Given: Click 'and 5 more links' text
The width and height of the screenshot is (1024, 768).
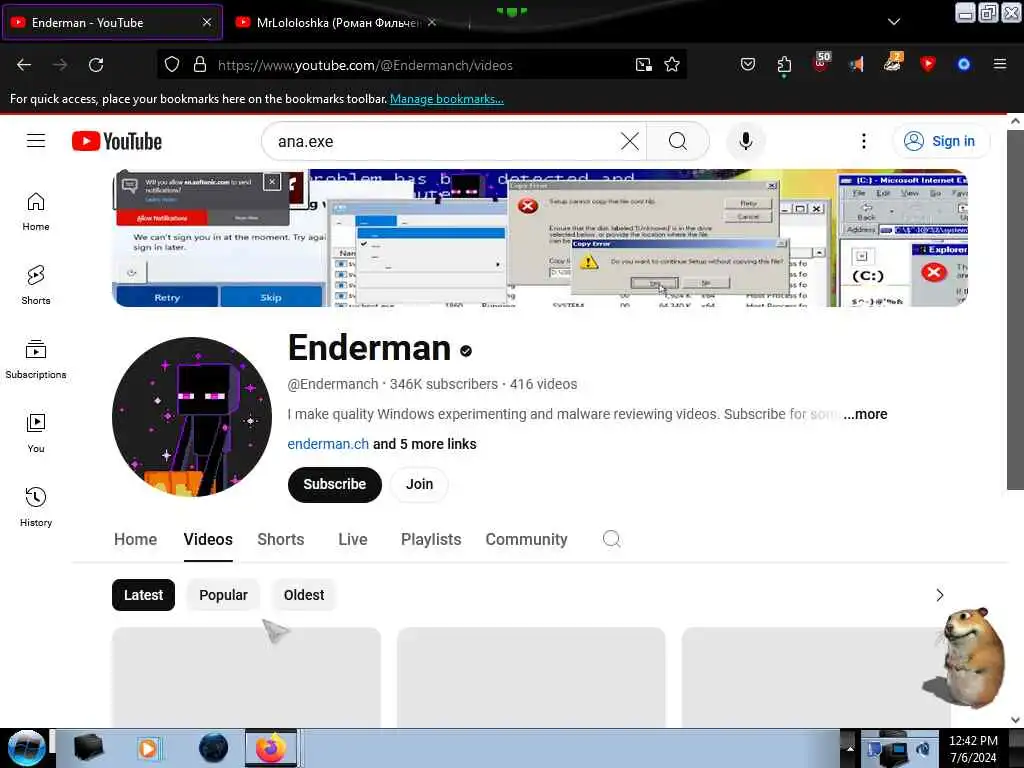Looking at the screenshot, I should pyautogui.click(x=424, y=444).
